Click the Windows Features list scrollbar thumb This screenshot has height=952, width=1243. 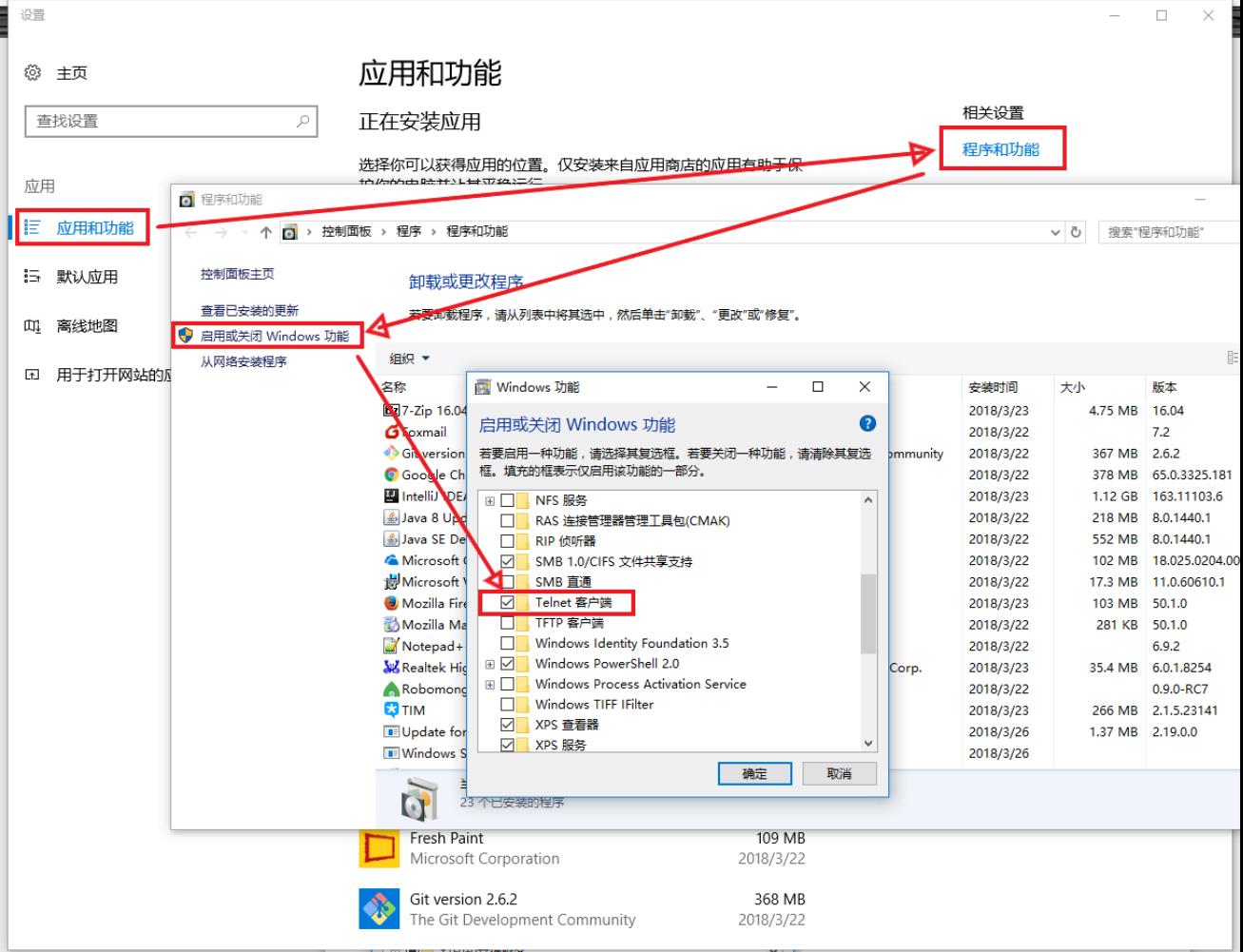click(x=867, y=614)
